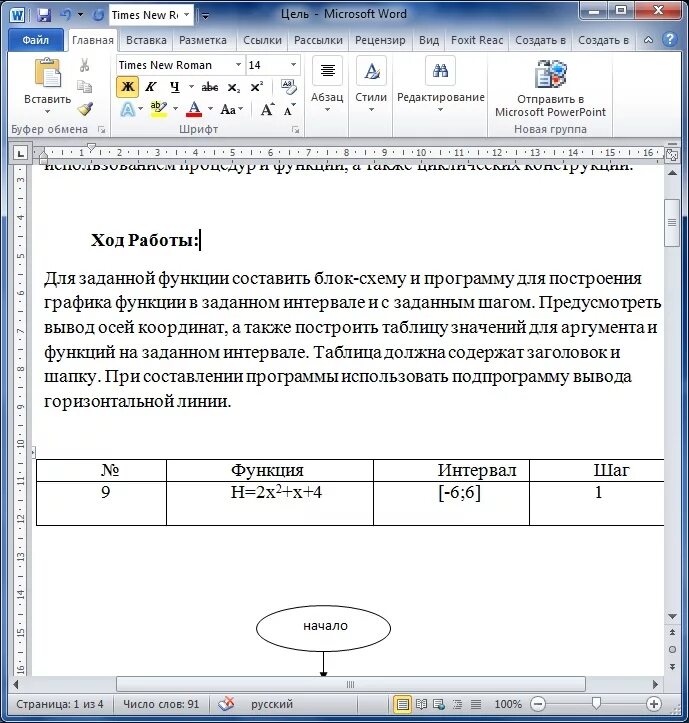689x723 pixels.
Task: Click the Save icon in the quick access toolbar
Action: tap(44, 16)
